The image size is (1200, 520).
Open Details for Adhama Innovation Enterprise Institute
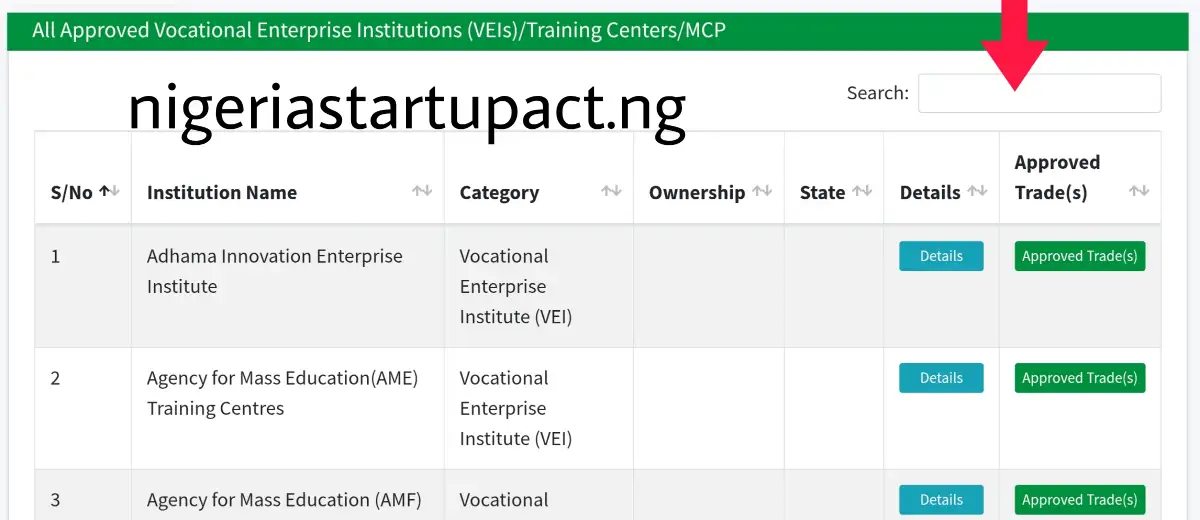pos(941,256)
